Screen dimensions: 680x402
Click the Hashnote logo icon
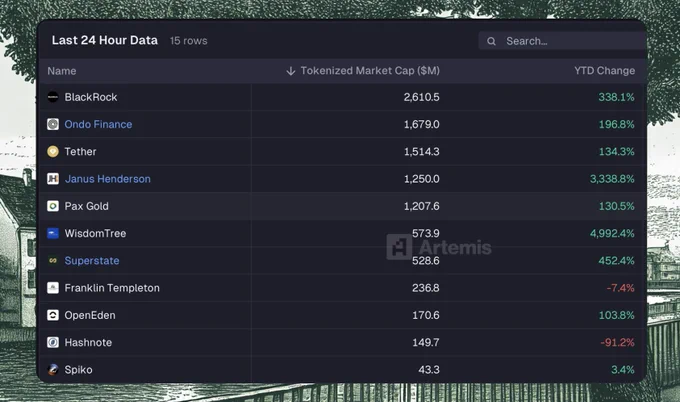(x=53, y=343)
